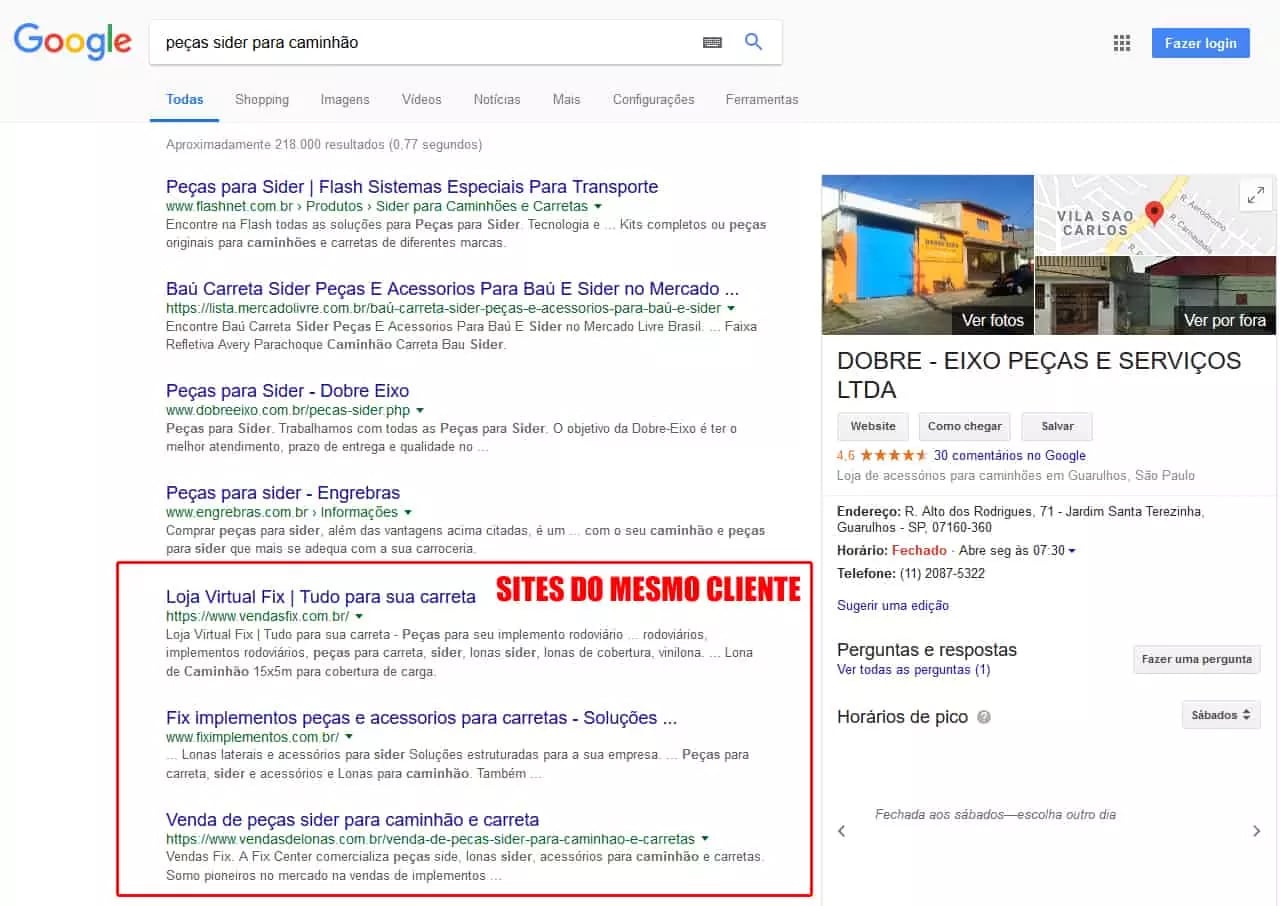Select the Todas tab
This screenshot has width=1280, height=906.
[x=185, y=100]
